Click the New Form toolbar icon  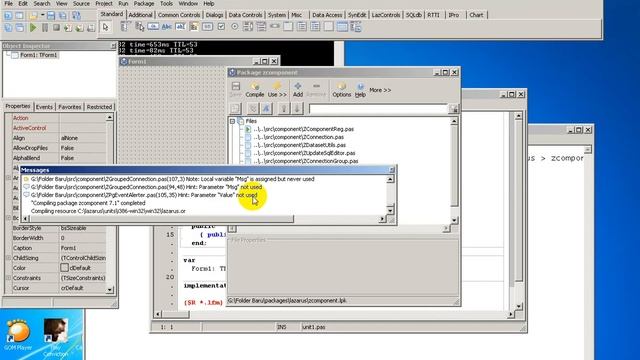(x=20, y=16)
